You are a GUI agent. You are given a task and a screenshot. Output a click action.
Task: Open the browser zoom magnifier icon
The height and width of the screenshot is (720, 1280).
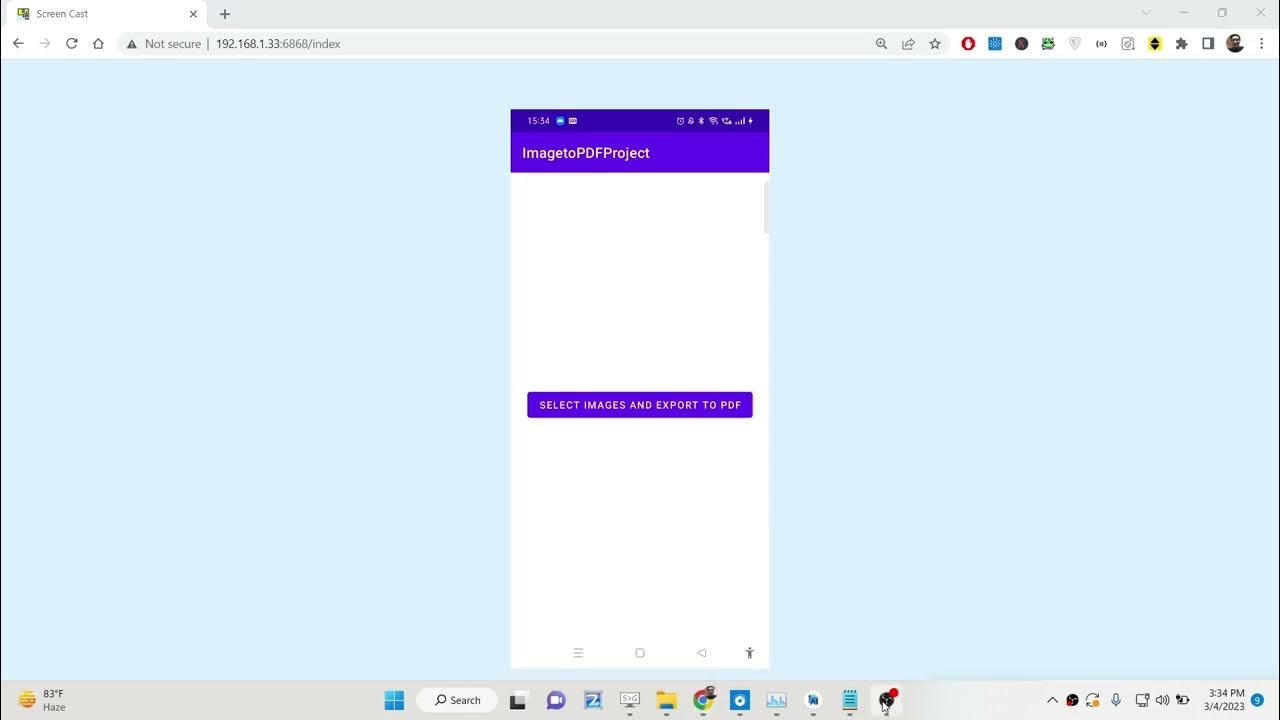pyautogui.click(x=881, y=44)
